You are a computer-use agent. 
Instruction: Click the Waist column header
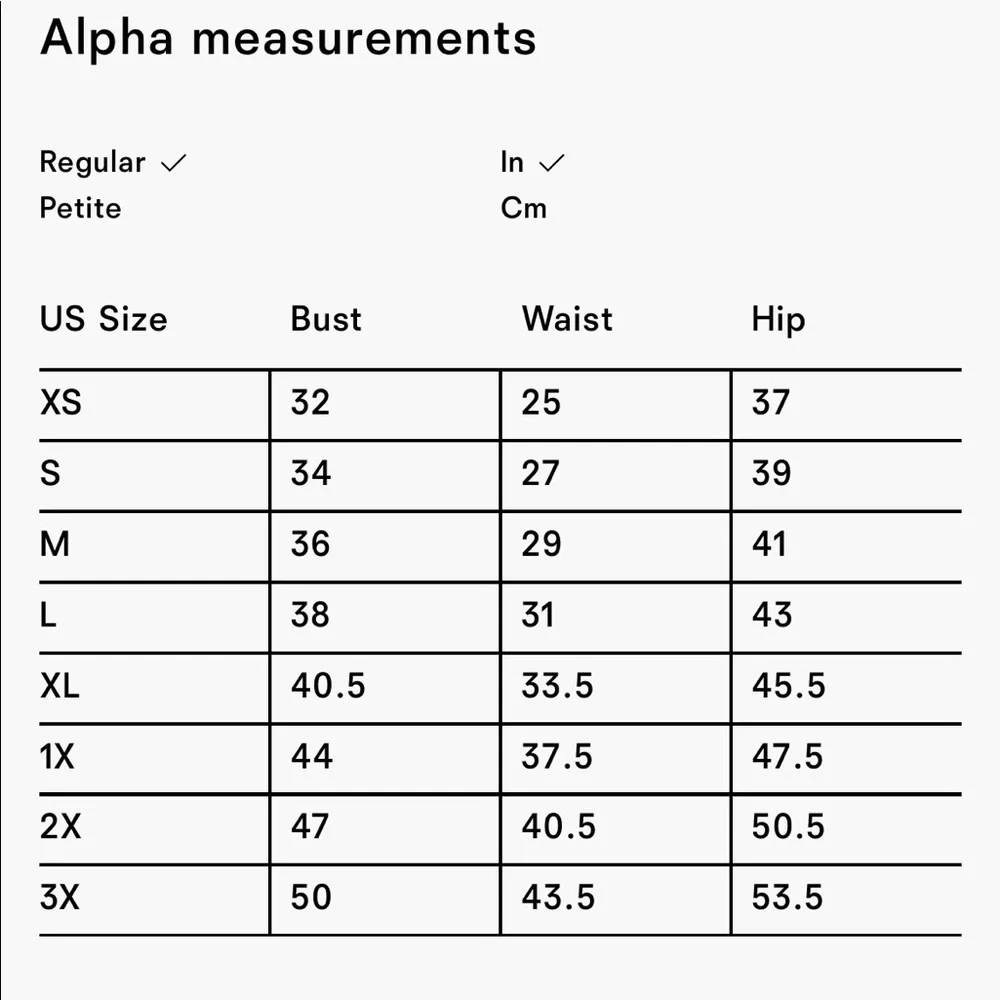click(567, 319)
